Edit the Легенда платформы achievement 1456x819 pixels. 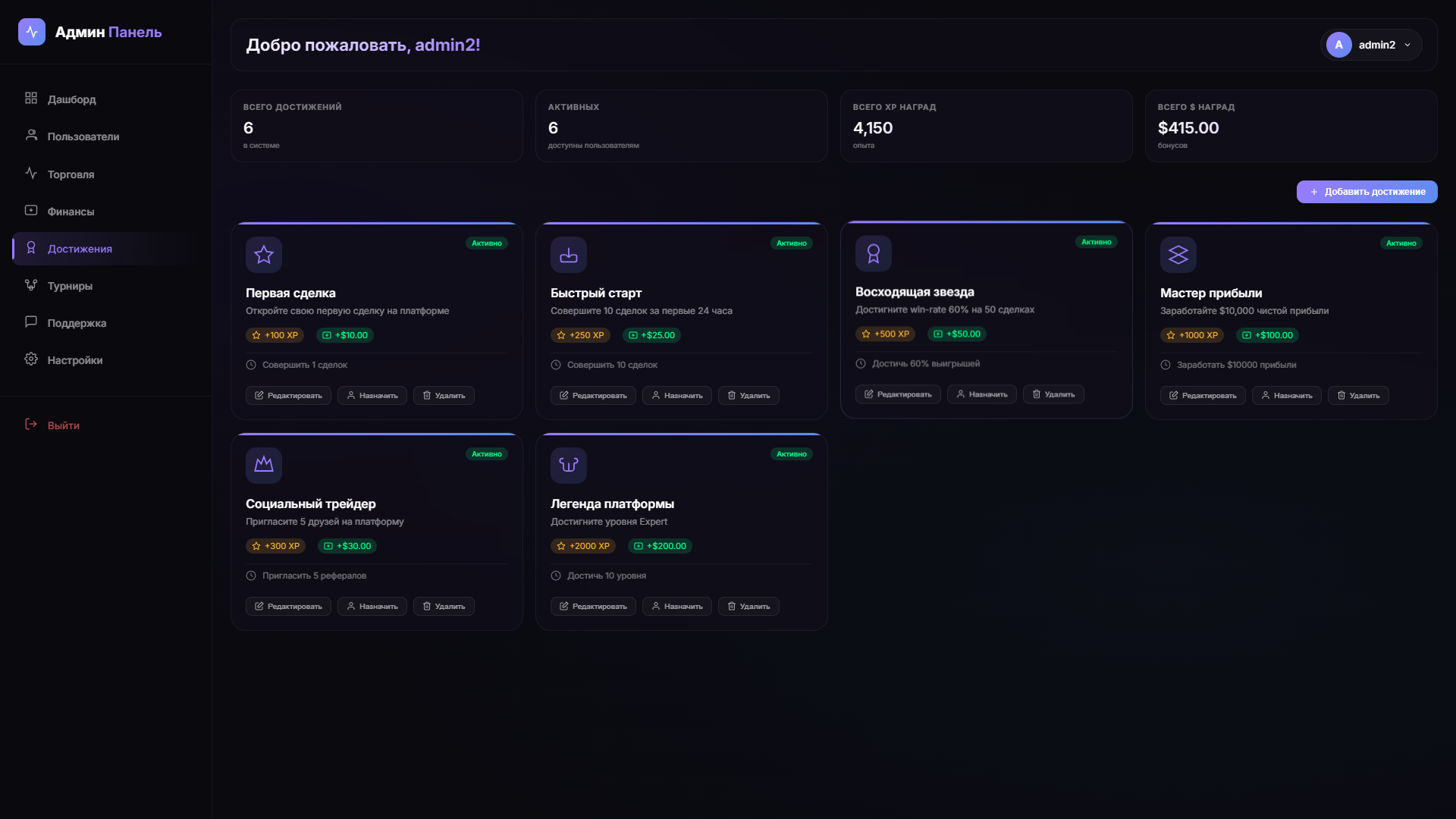coord(593,607)
